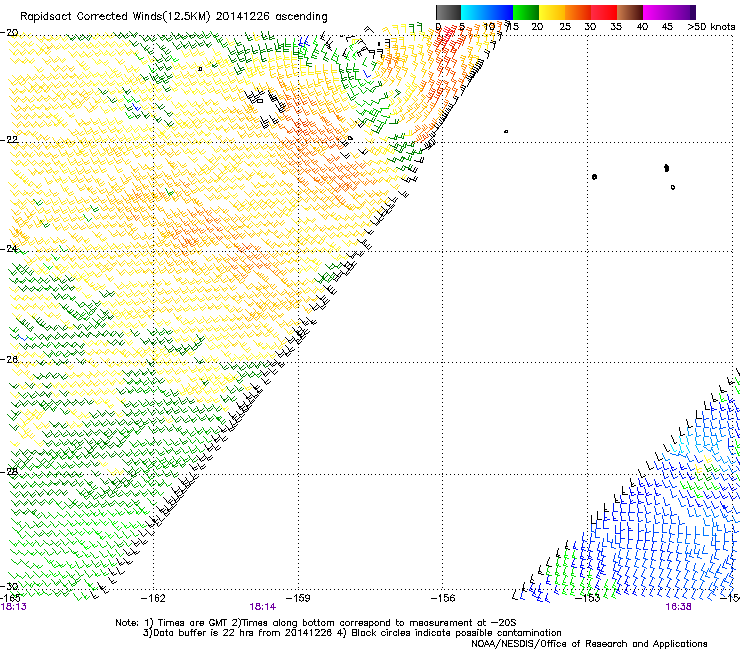Click the '45' label under the color bar
Image resolution: width=740 pixels, height=650 pixels.
coord(667,27)
